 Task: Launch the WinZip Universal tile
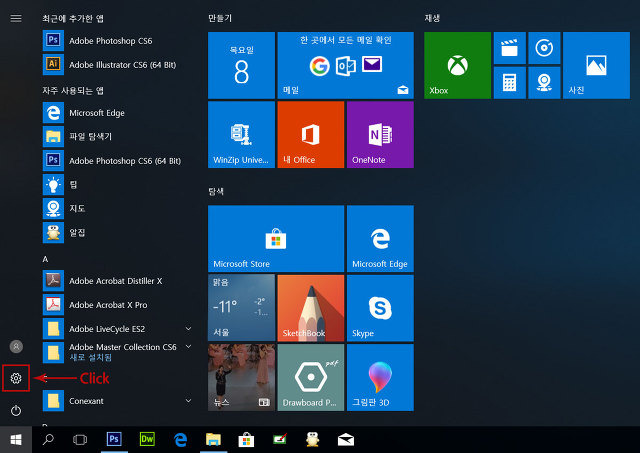pos(241,135)
